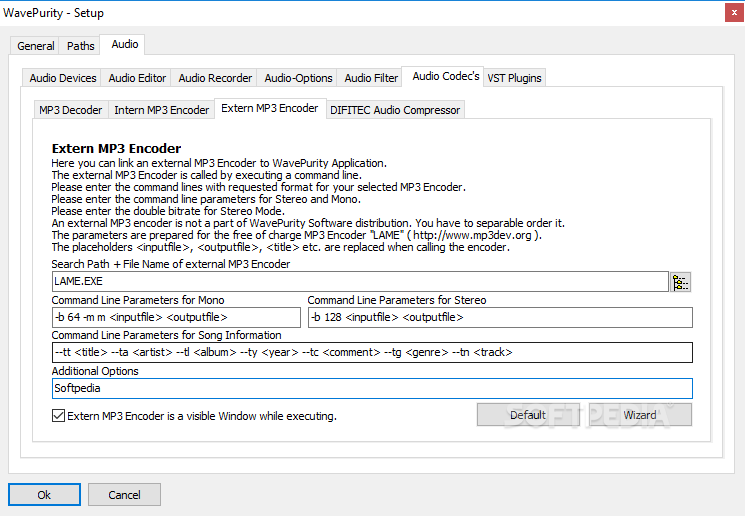Open the Paths tab

[80, 46]
